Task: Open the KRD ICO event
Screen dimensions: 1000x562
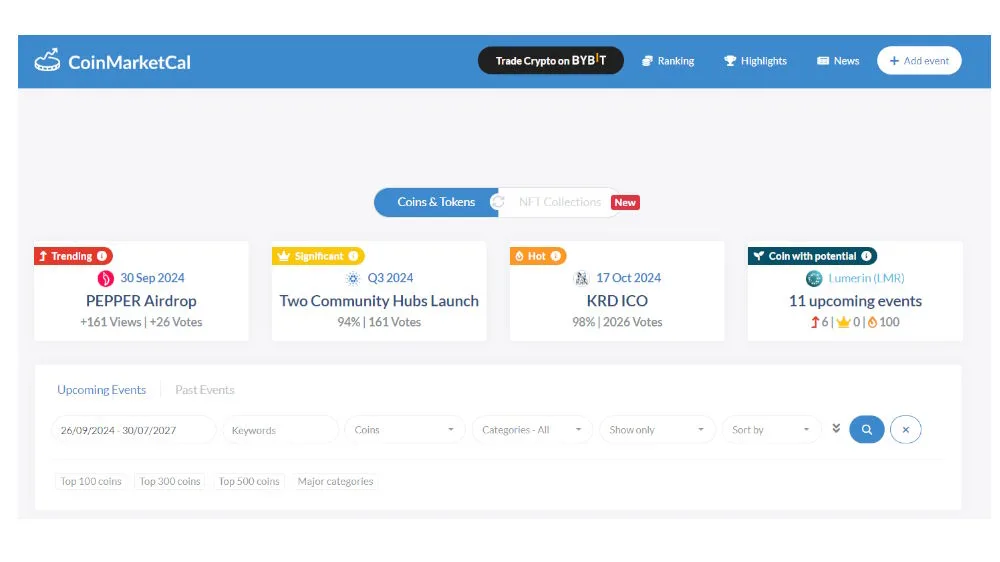Action: coord(617,300)
